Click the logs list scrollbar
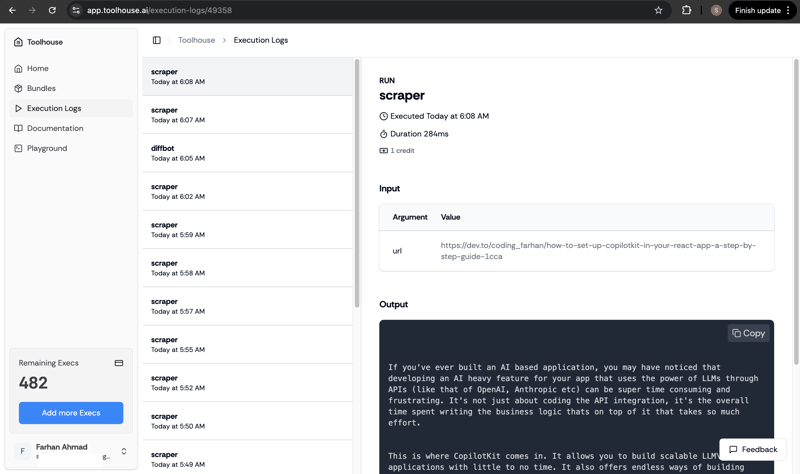 357,183
